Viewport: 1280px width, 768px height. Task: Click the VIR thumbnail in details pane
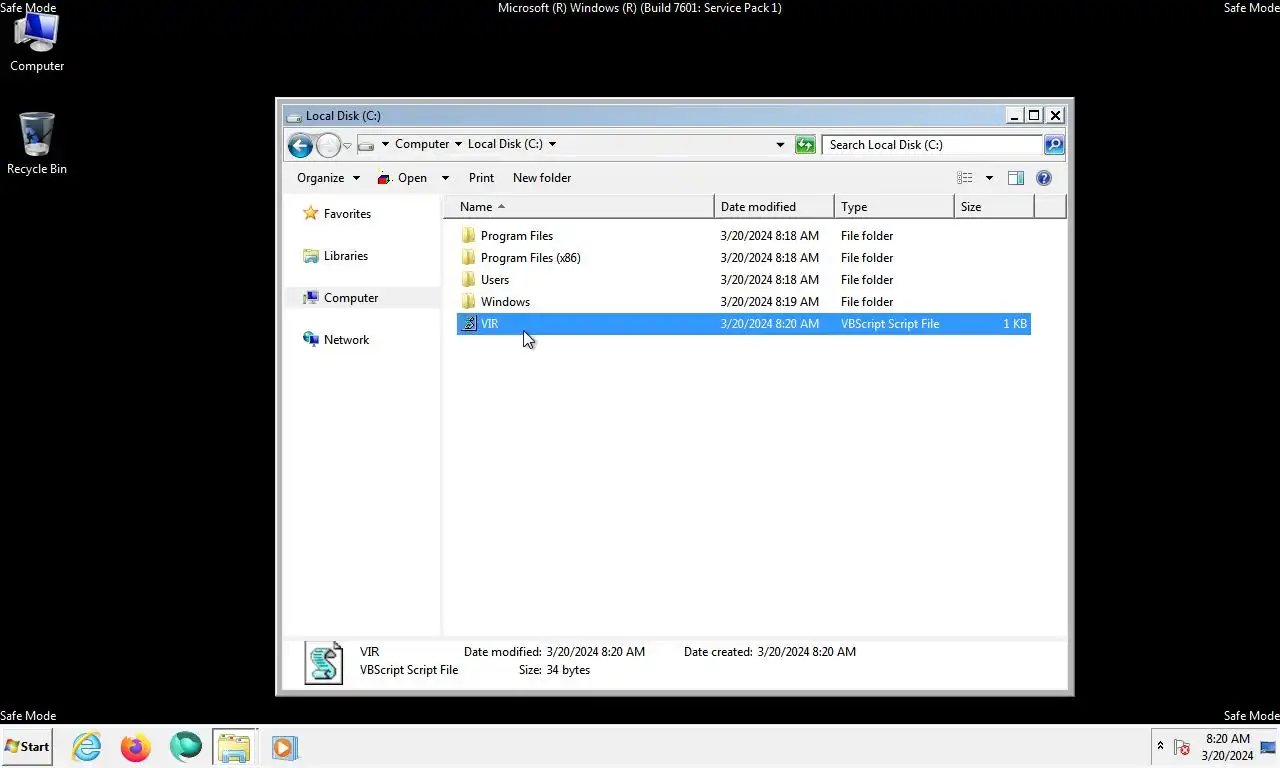coord(323,662)
